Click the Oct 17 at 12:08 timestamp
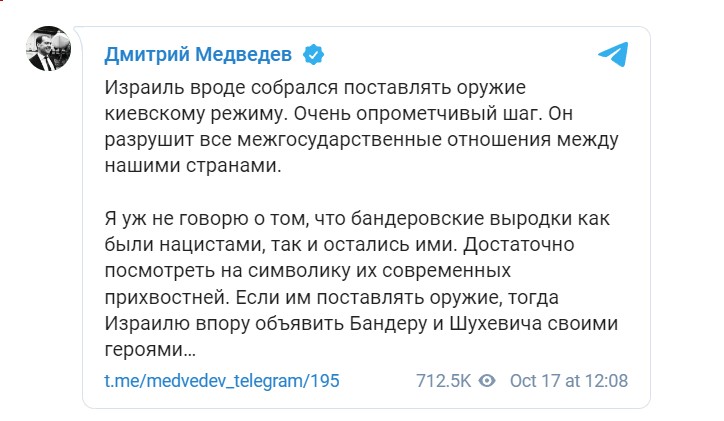724x421 pixels. (x=568, y=381)
